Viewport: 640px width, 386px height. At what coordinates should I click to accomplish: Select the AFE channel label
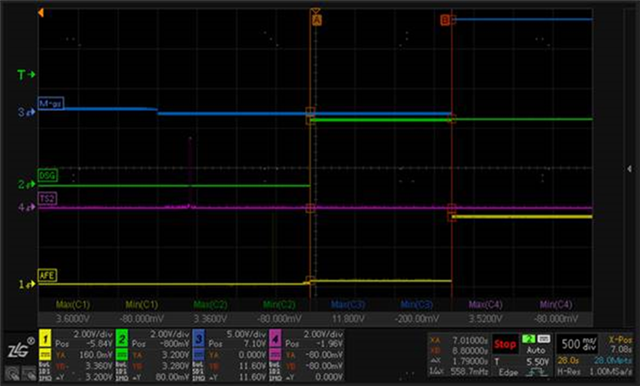[47, 275]
